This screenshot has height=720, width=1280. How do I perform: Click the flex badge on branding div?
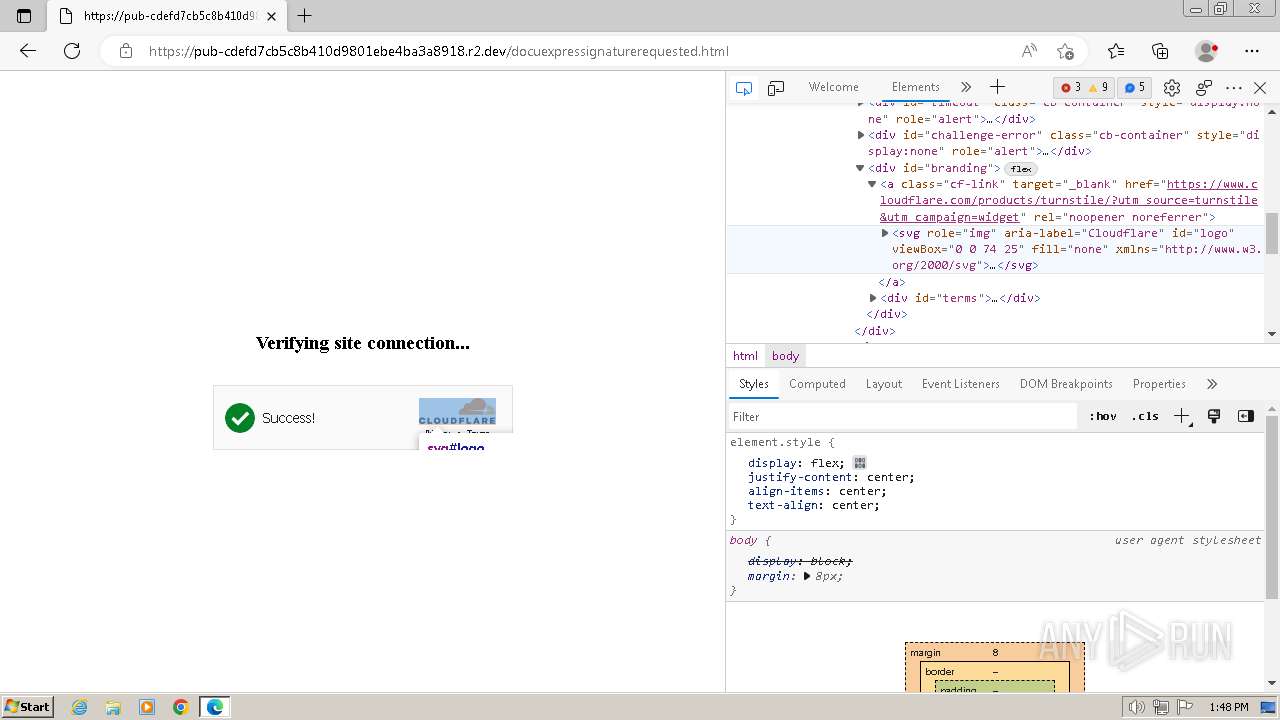point(1020,169)
